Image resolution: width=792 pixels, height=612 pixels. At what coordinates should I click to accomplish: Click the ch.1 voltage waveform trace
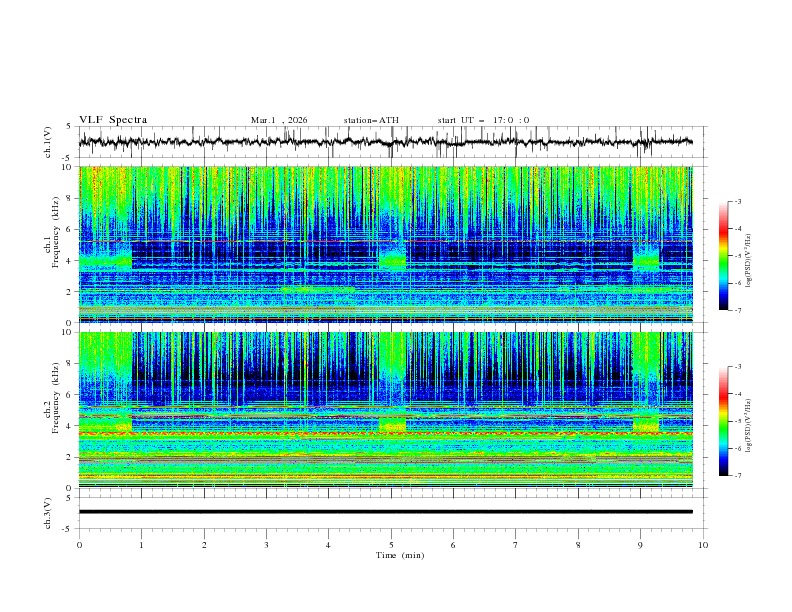pyautogui.click(x=385, y=142)
